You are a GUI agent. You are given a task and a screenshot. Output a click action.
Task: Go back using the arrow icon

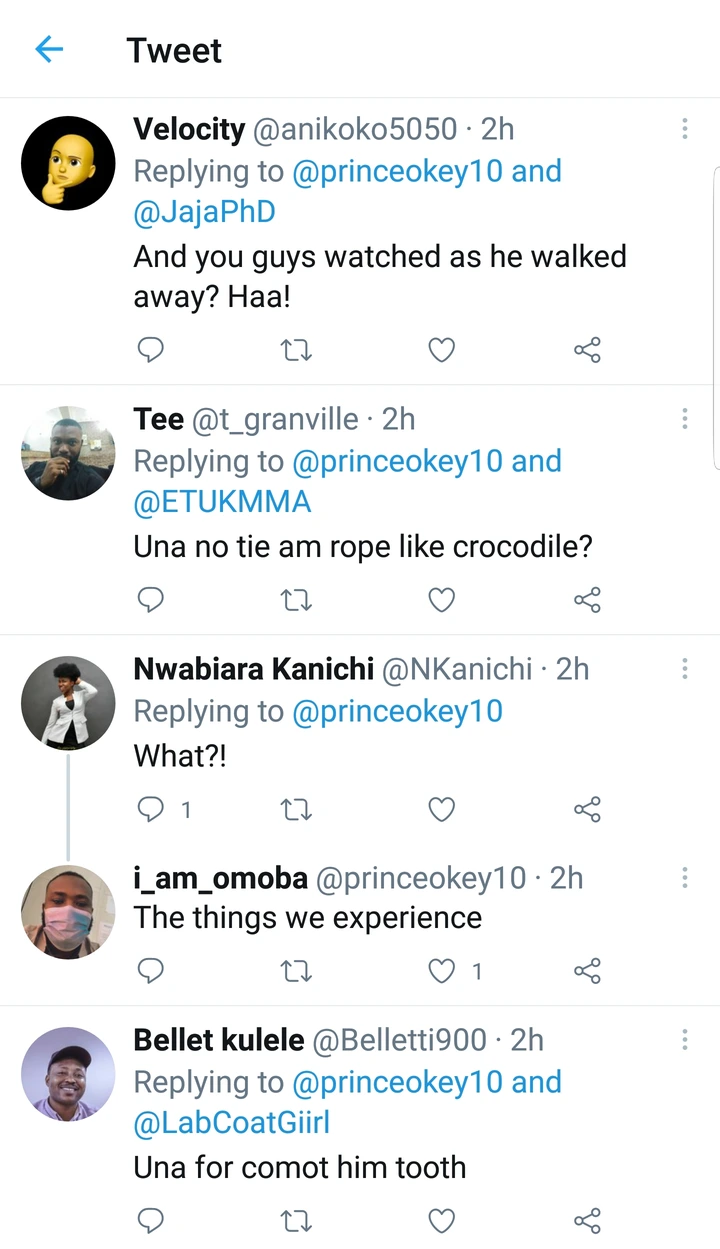click(49, 49)
